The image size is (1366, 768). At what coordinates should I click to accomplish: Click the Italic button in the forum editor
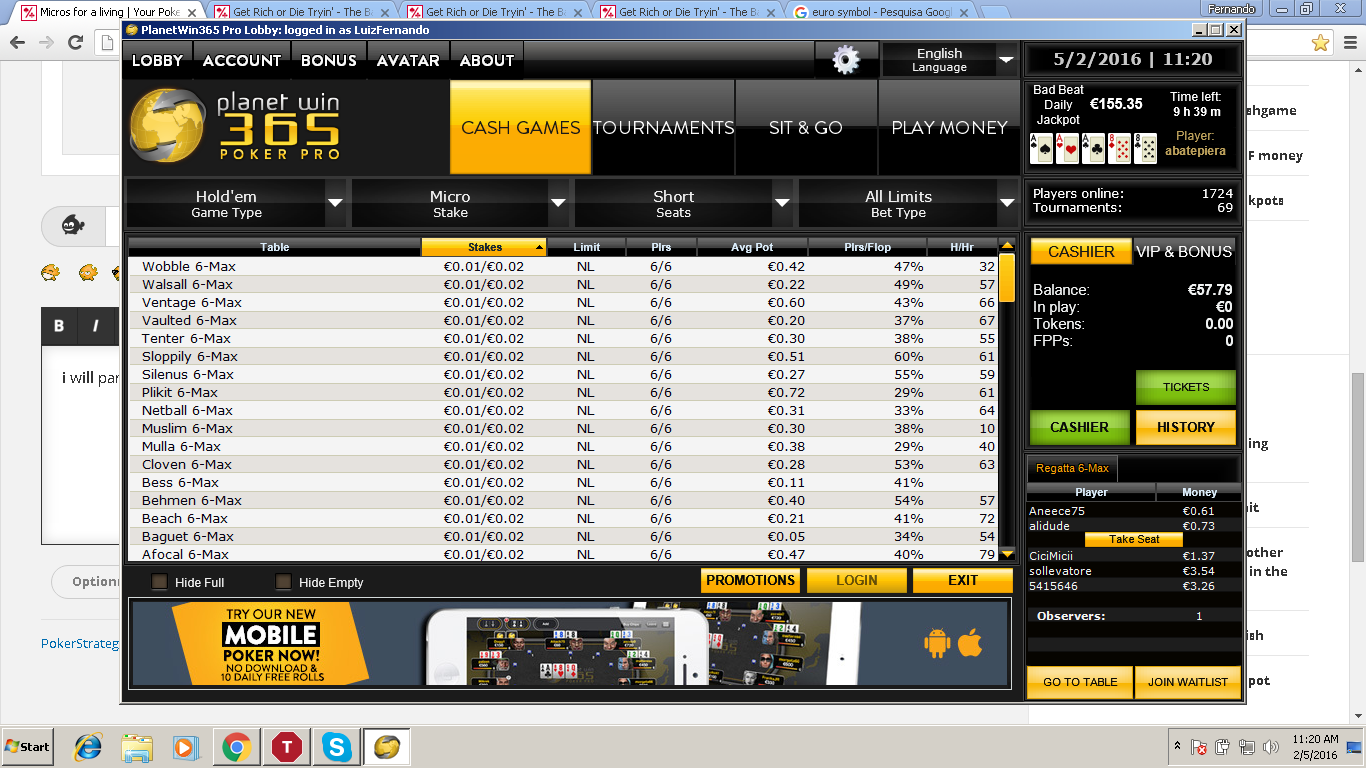[95, 325]
